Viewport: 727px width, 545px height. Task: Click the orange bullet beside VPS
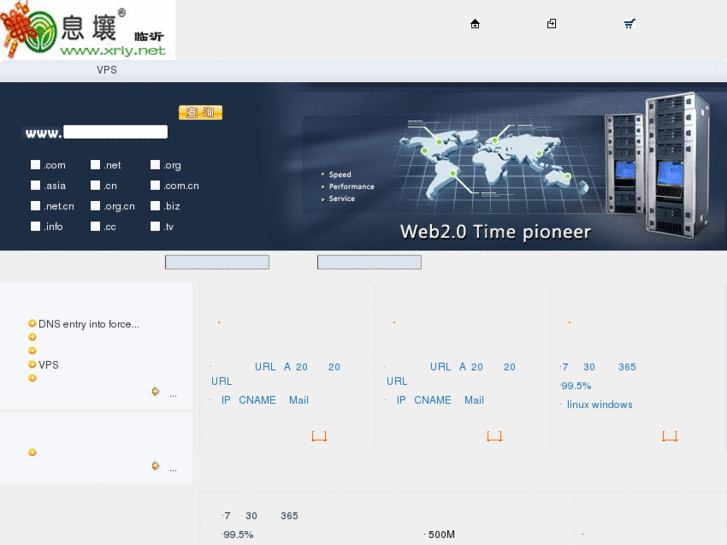(32, 365)
